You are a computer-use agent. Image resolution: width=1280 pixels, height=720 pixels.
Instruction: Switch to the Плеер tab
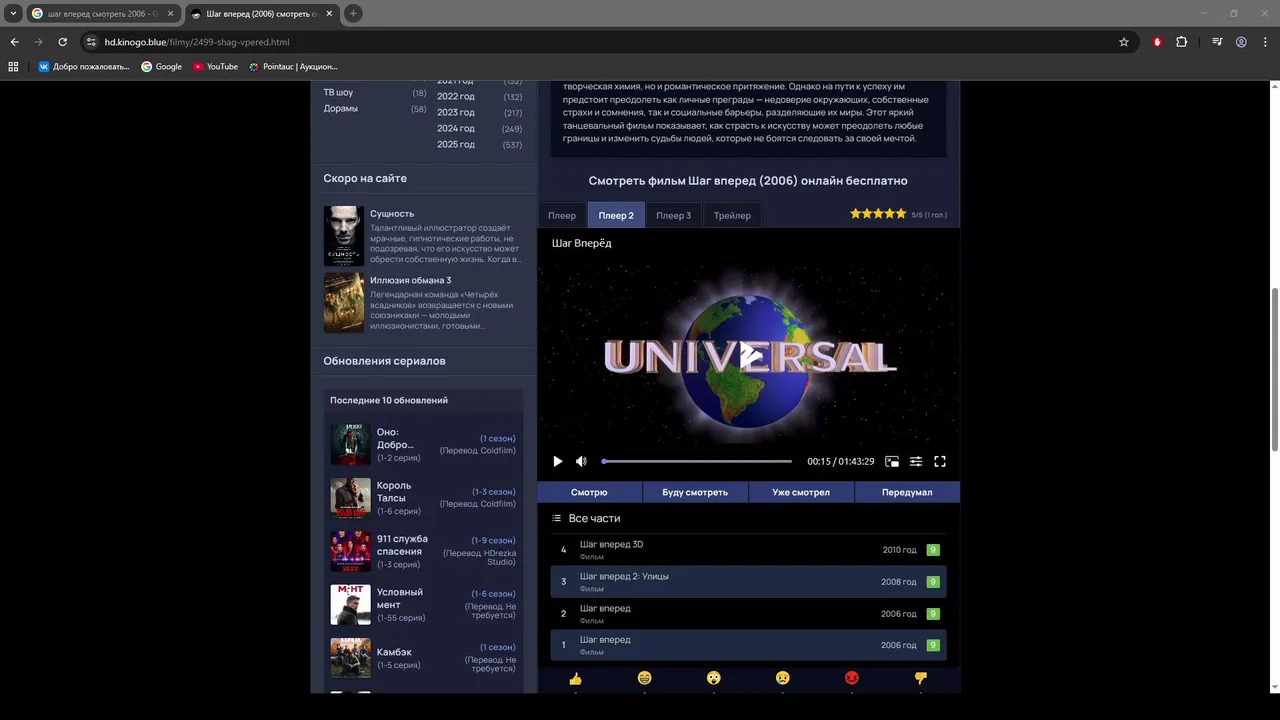[562, 215]
